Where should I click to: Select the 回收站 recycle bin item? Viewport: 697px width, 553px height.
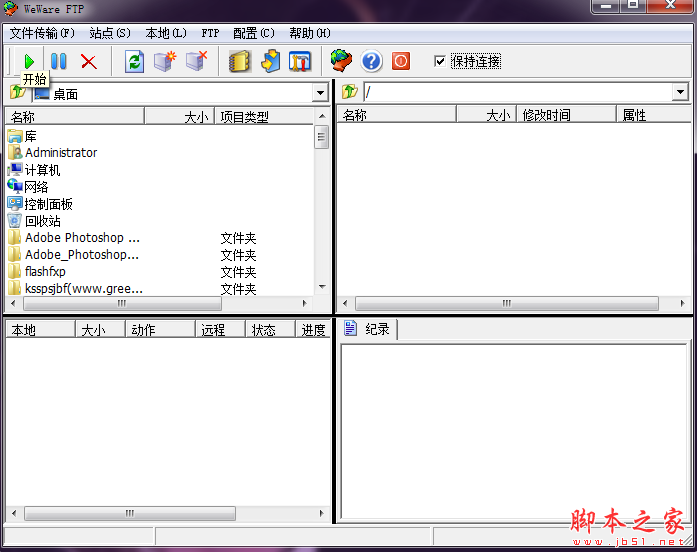click(x=34, y=221)
